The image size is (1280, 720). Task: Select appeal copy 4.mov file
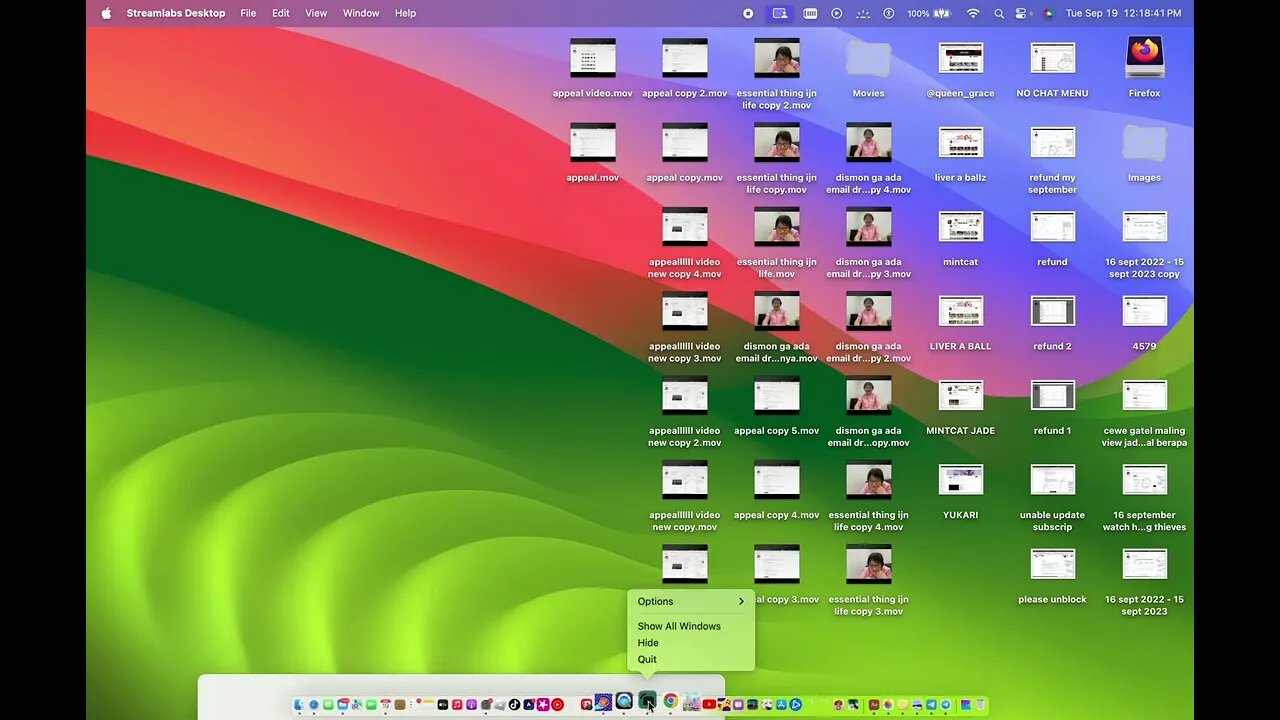(x=777, y=480)
